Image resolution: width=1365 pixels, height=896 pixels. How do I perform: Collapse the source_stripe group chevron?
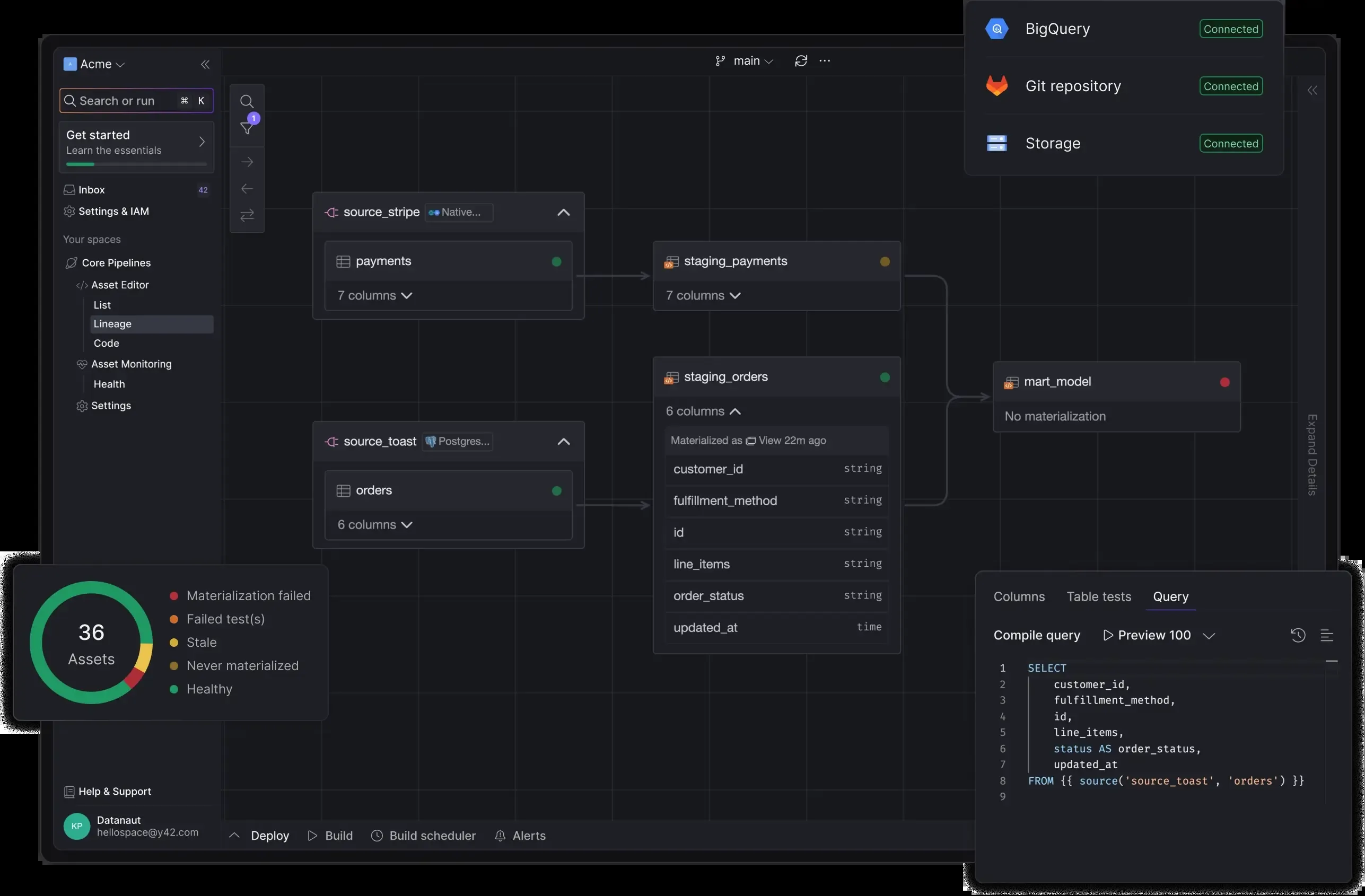pos(564,213)
